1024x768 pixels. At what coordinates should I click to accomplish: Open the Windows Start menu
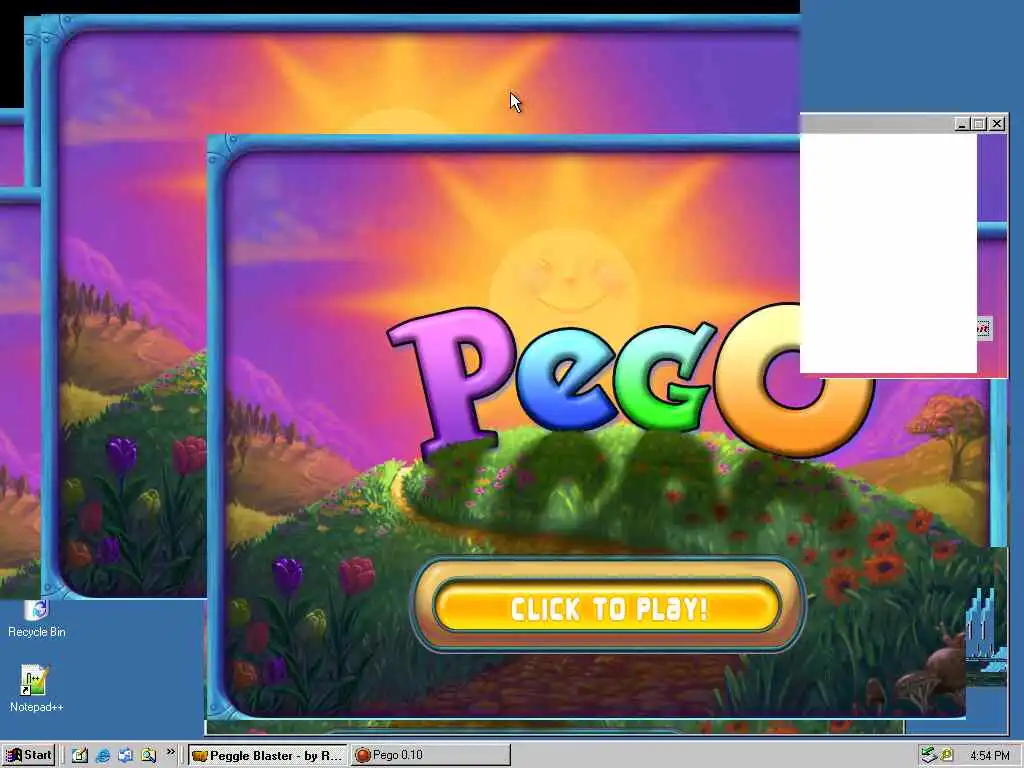[x=28, y=755]
